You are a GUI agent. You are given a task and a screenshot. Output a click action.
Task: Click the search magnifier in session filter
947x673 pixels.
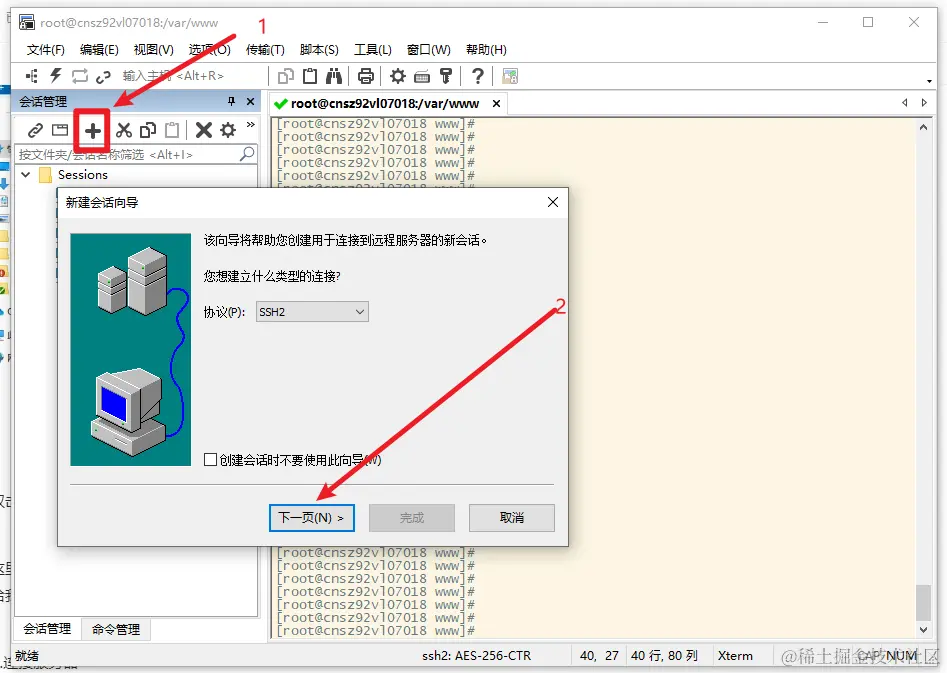(x=246, y=154)
